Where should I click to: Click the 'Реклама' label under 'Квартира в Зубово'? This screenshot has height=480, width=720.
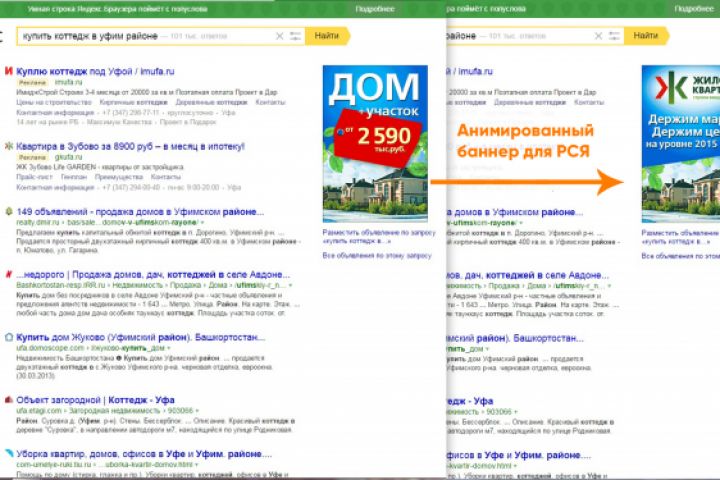[32, 158]
